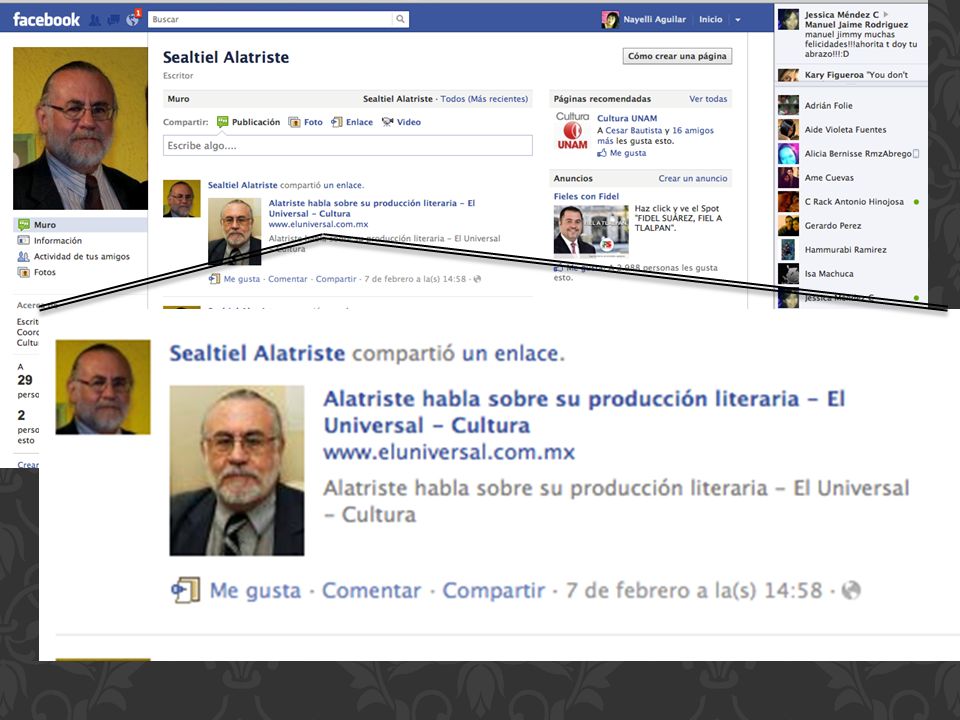Open post author's small avatar on wall
This screenshot has width=960, height=720.
pyautogui.click(x=182, y=198)
